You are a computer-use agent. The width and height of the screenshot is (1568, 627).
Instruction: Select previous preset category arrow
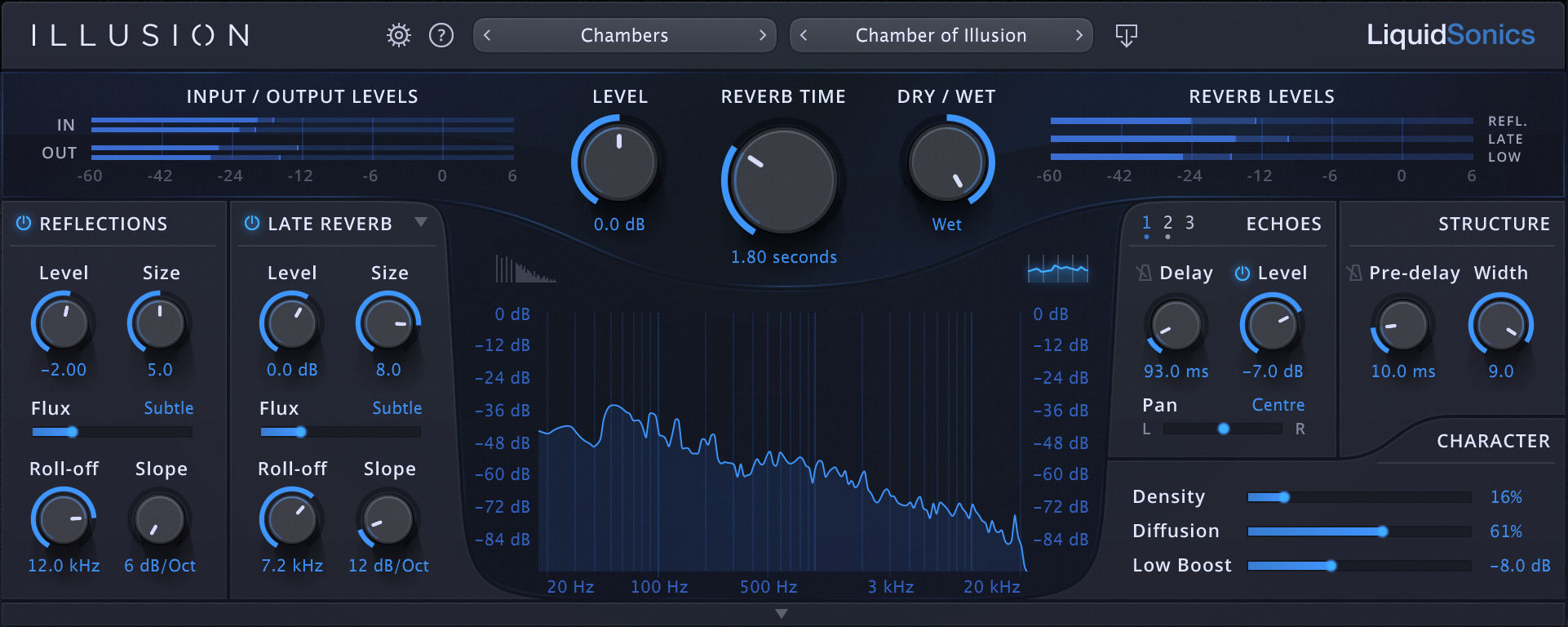[x=487, y=35]
